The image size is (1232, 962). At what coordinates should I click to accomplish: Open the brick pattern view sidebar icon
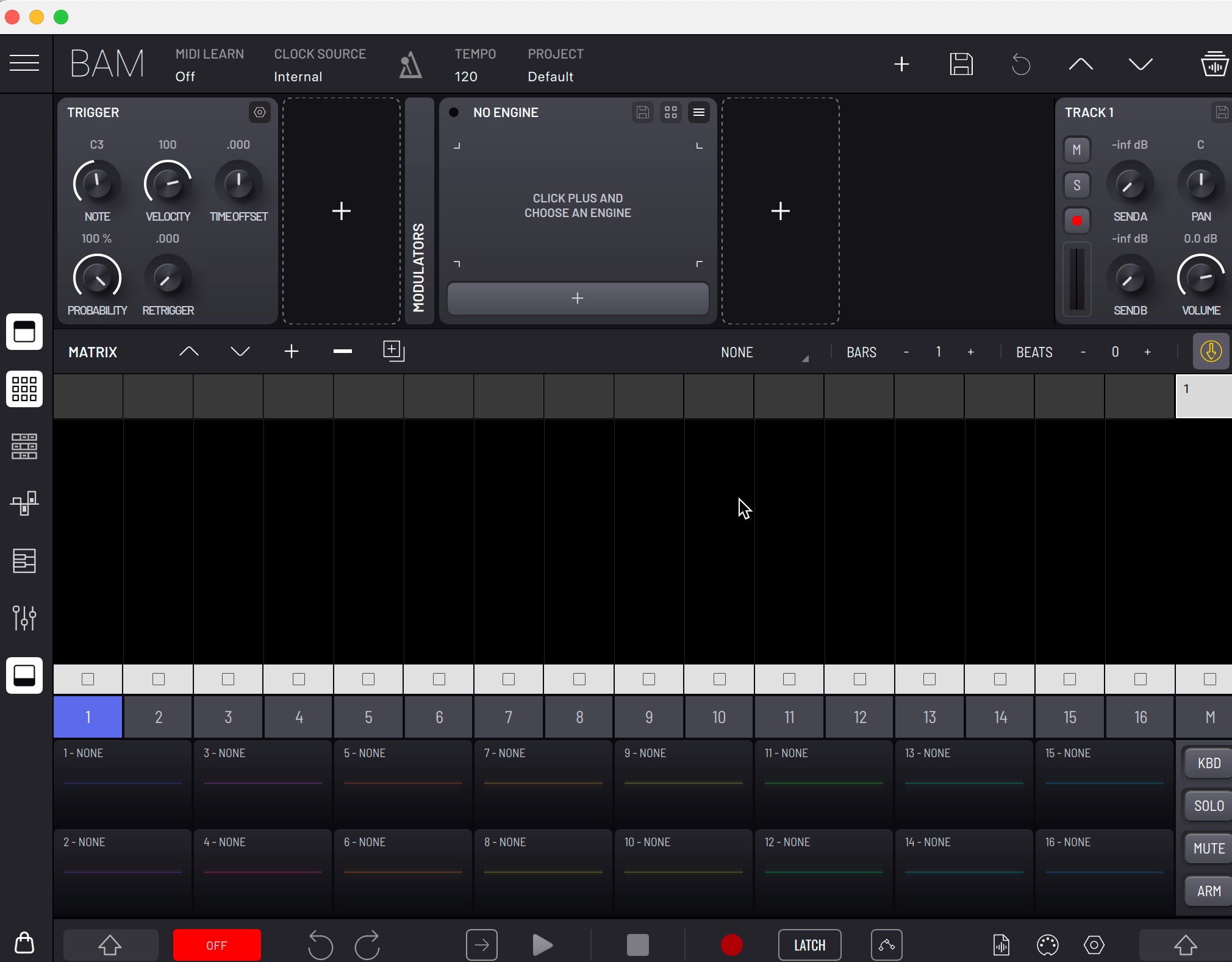pyautogui.click(x=24, y=446)
